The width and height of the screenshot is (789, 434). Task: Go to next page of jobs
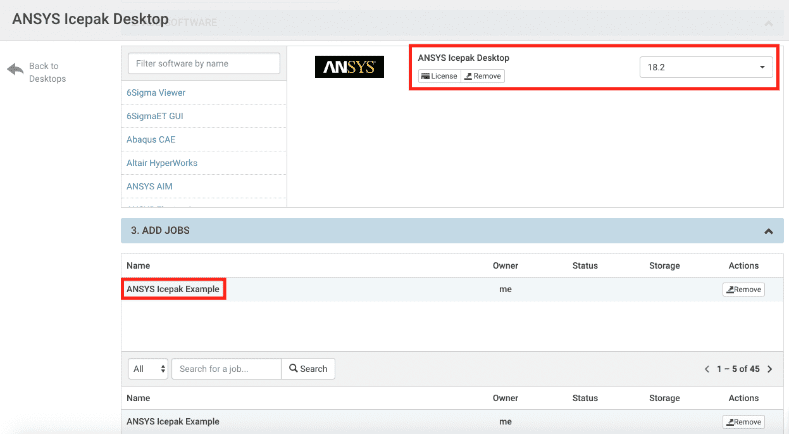(770, 369)
